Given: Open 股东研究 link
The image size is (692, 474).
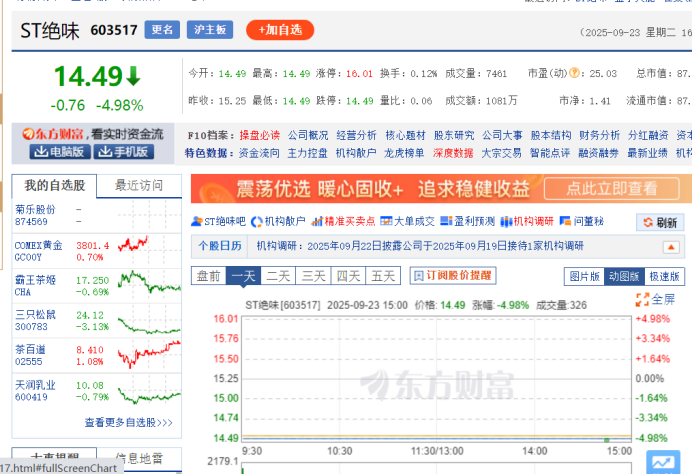Looking at the screenshot, I should pyautogui.click(x=454, y=135).
